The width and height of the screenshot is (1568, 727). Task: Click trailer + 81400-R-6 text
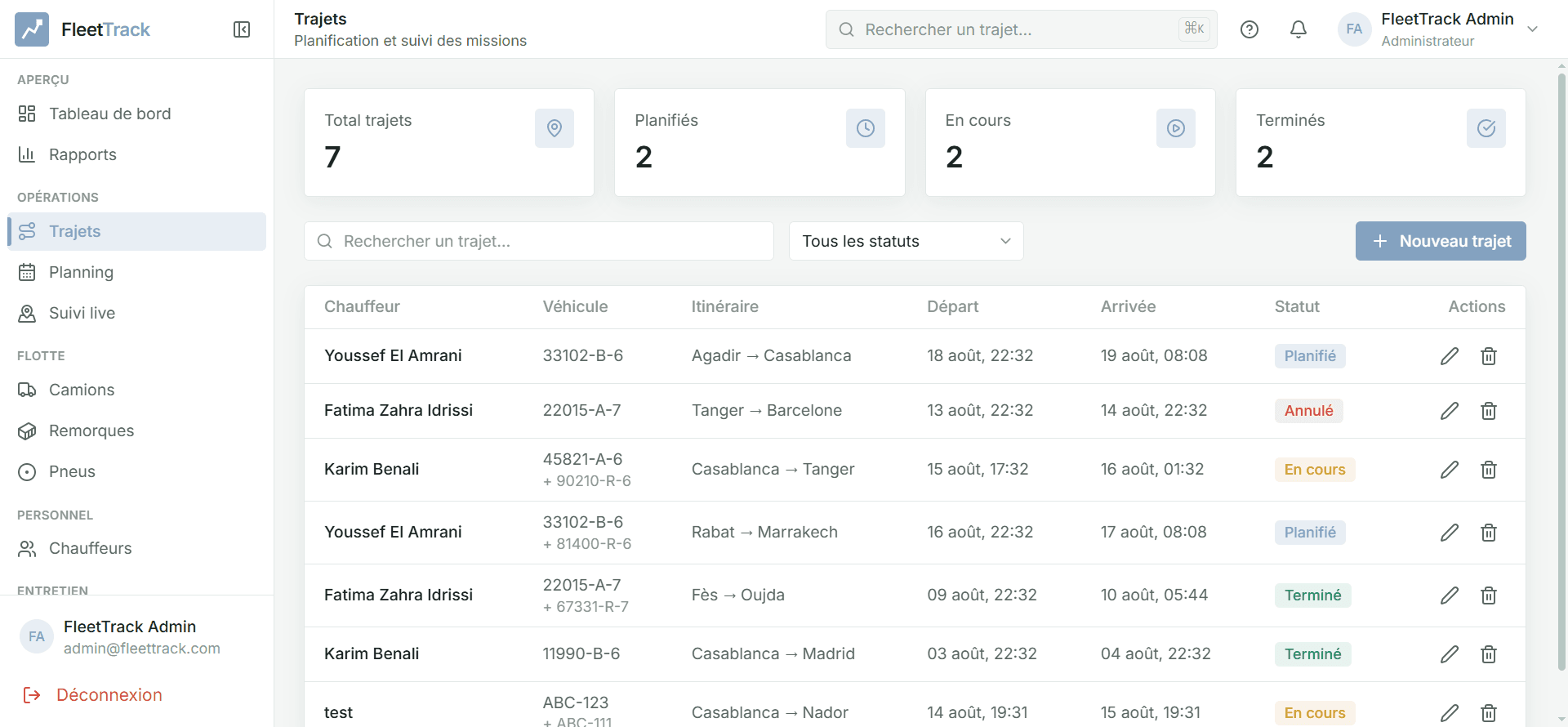(587, 544)
